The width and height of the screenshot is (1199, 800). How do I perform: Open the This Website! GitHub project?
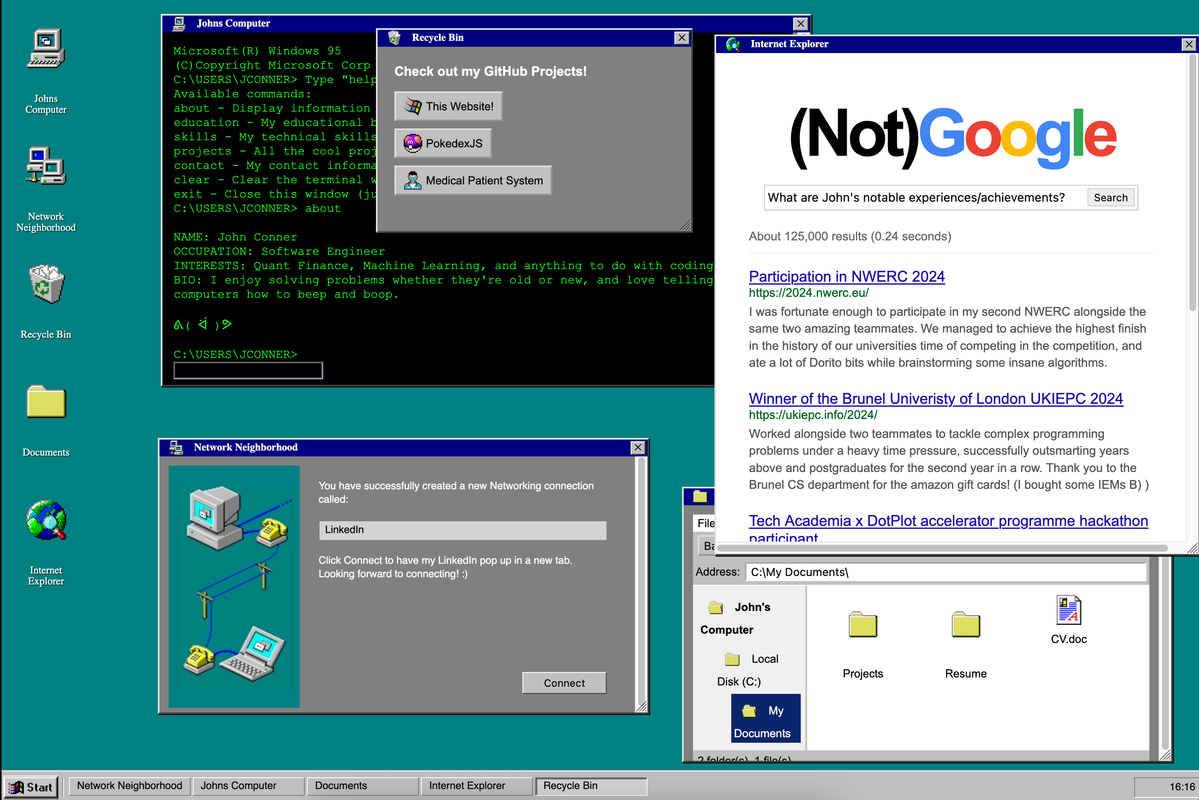tap(449, 106)
